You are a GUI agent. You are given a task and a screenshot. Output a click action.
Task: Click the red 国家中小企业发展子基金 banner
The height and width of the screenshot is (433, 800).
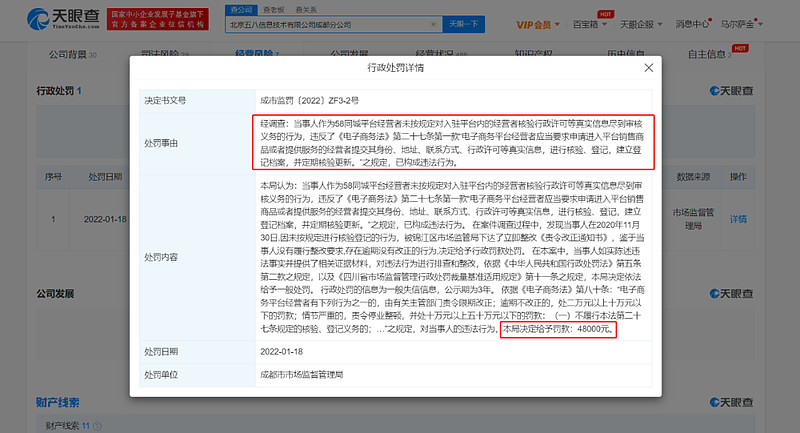[158, 19]
